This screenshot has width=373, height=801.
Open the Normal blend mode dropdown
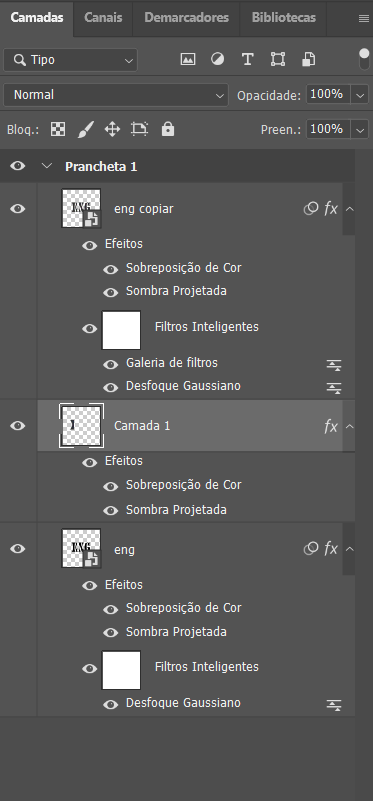116,95
